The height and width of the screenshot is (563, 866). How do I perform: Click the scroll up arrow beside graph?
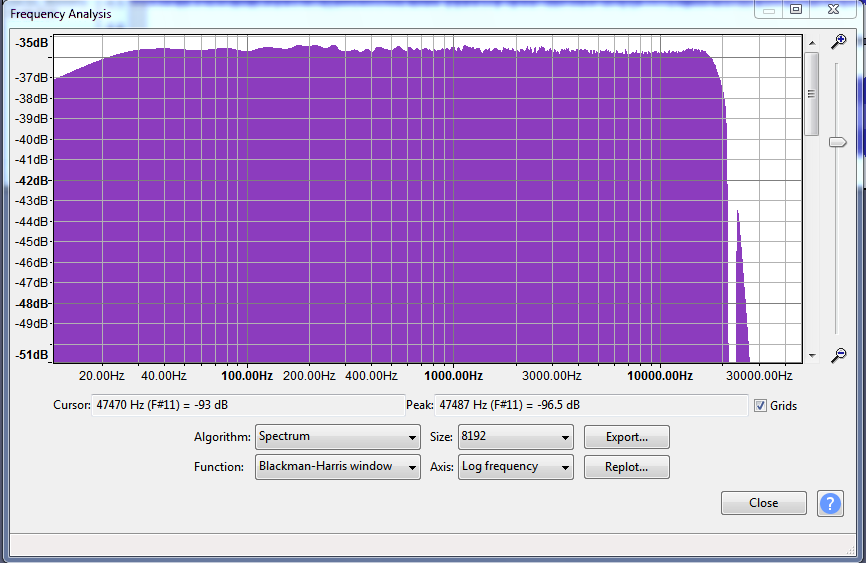811,43
